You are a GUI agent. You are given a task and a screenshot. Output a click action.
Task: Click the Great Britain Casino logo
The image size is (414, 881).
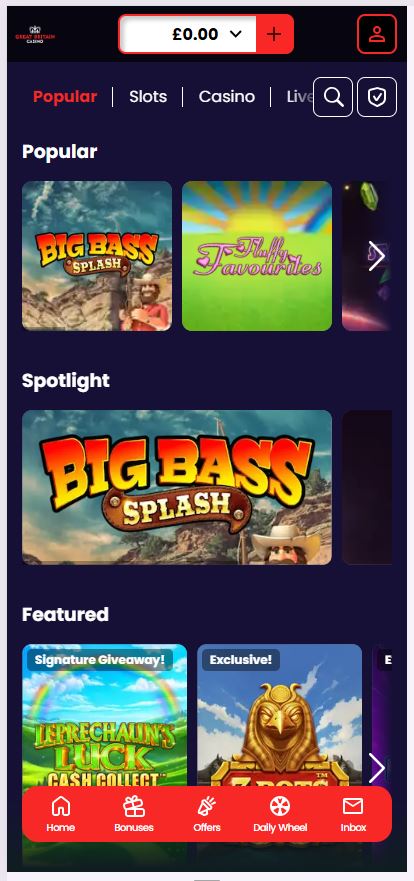click(x=35, y=34)
